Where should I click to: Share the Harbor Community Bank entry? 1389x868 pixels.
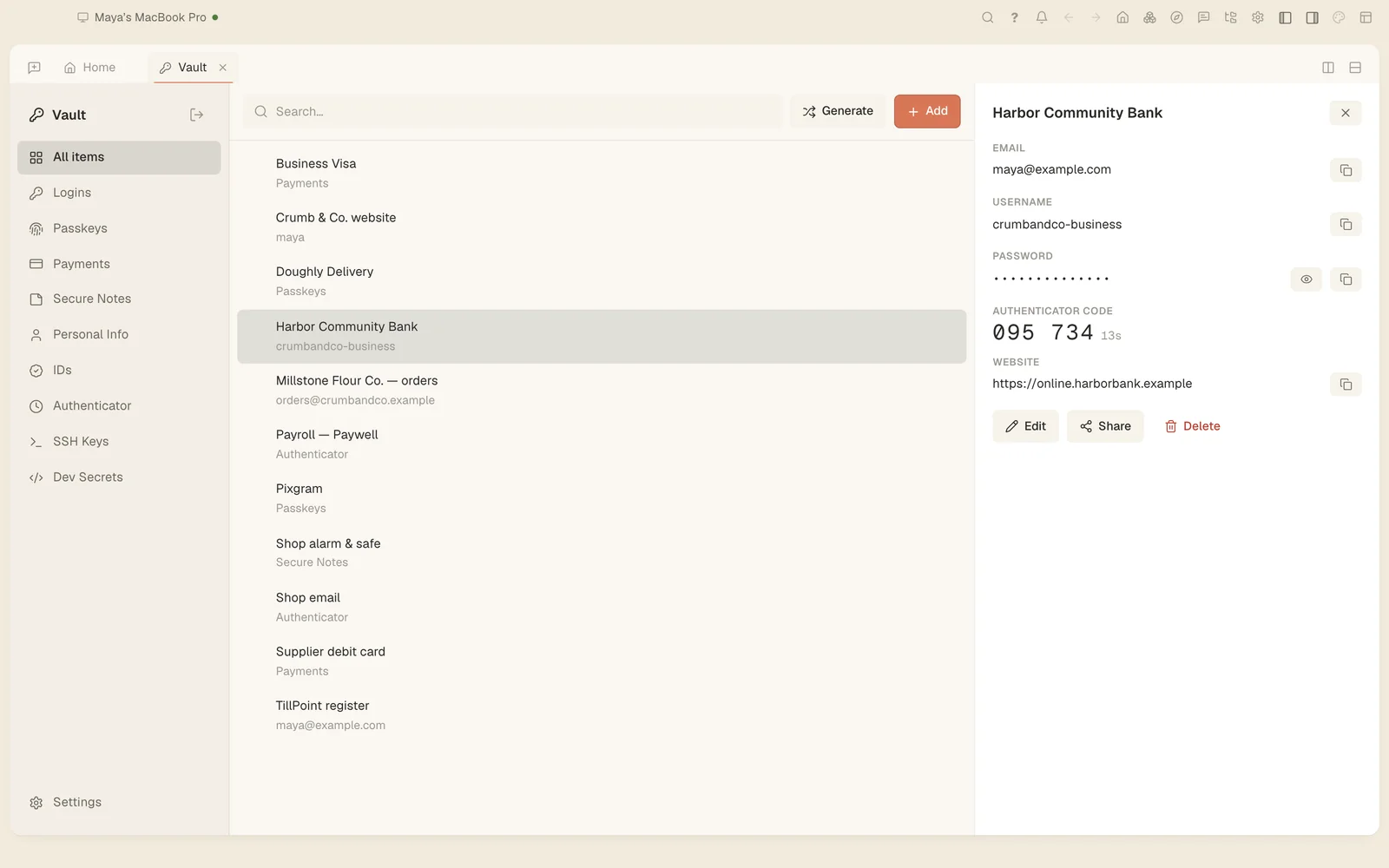coord(1105,426)
